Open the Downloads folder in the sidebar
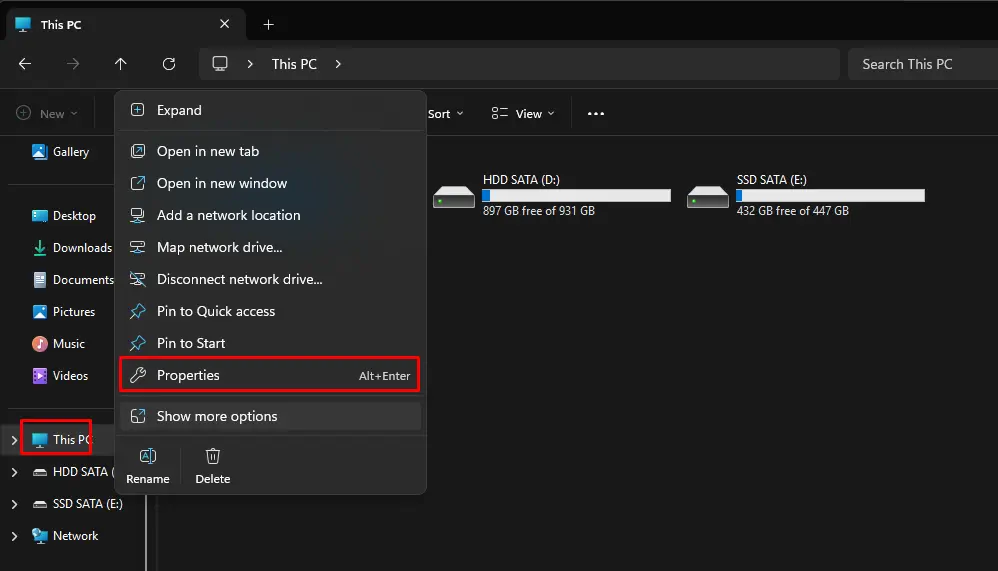998x571 pixels. tap(72, 248)
